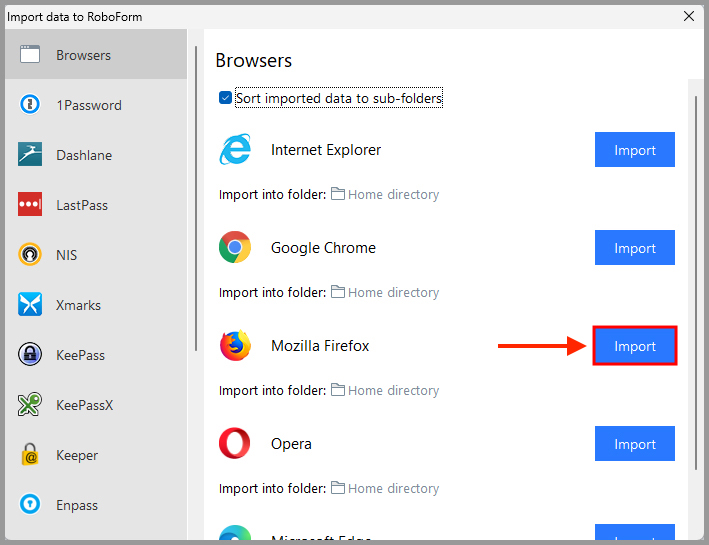Image resolution: width=709 pixels, height=545 pixels.
Task: Click the LastPass red icon
Action: (x=30, y=205)
